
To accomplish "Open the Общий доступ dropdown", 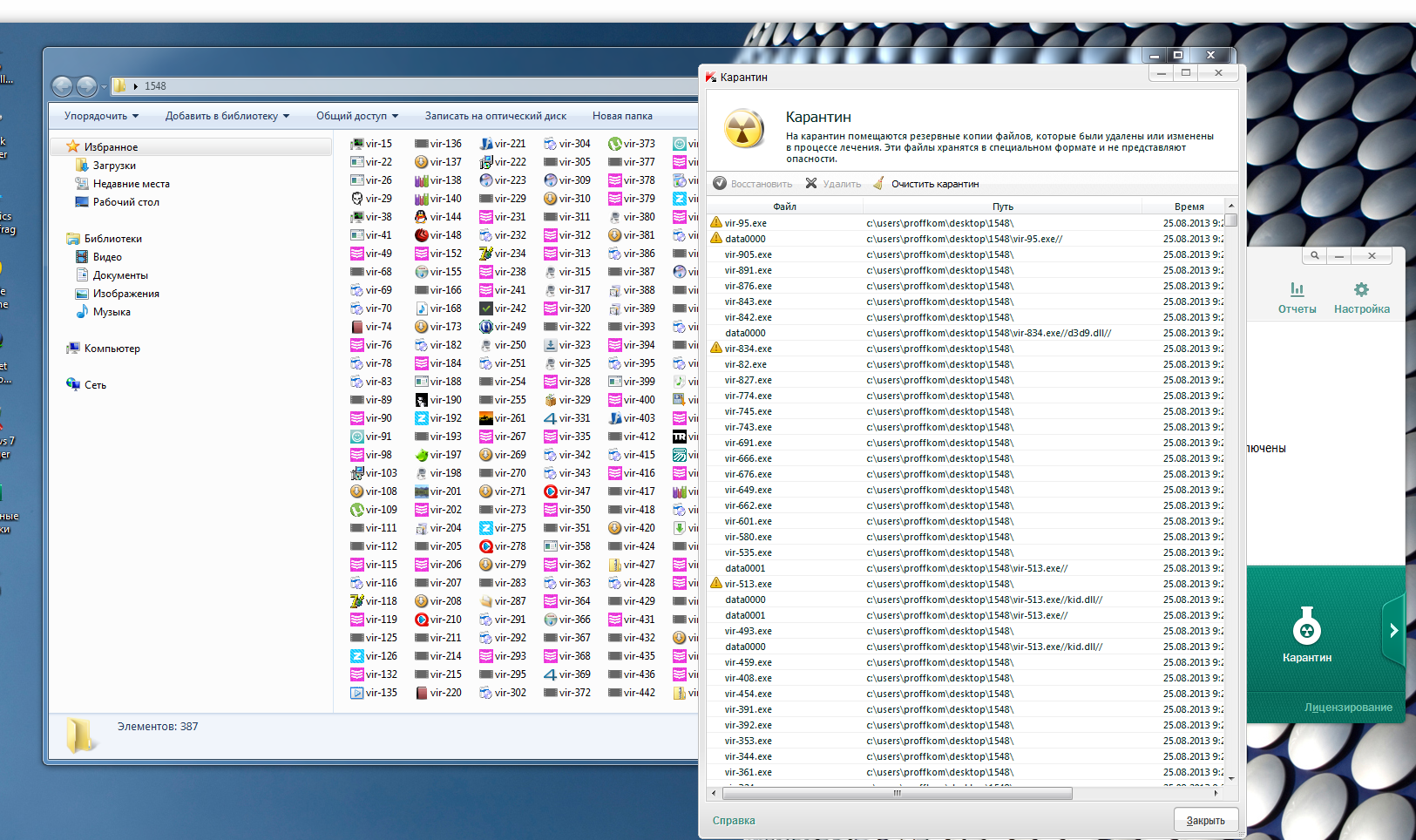I will click(x=356, y=116).
